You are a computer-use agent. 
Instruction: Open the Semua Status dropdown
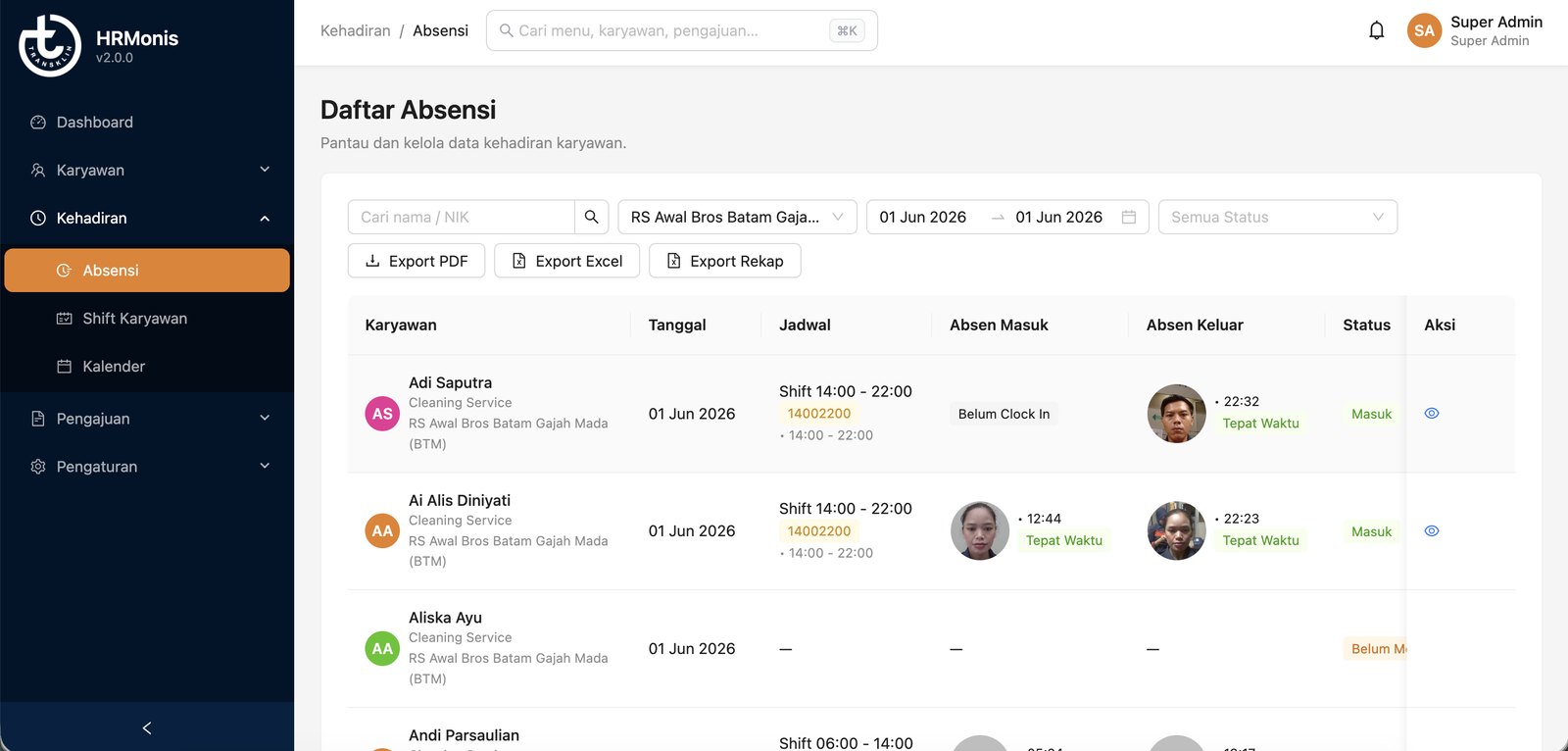pyautogui.click(x=1277, y=217)
